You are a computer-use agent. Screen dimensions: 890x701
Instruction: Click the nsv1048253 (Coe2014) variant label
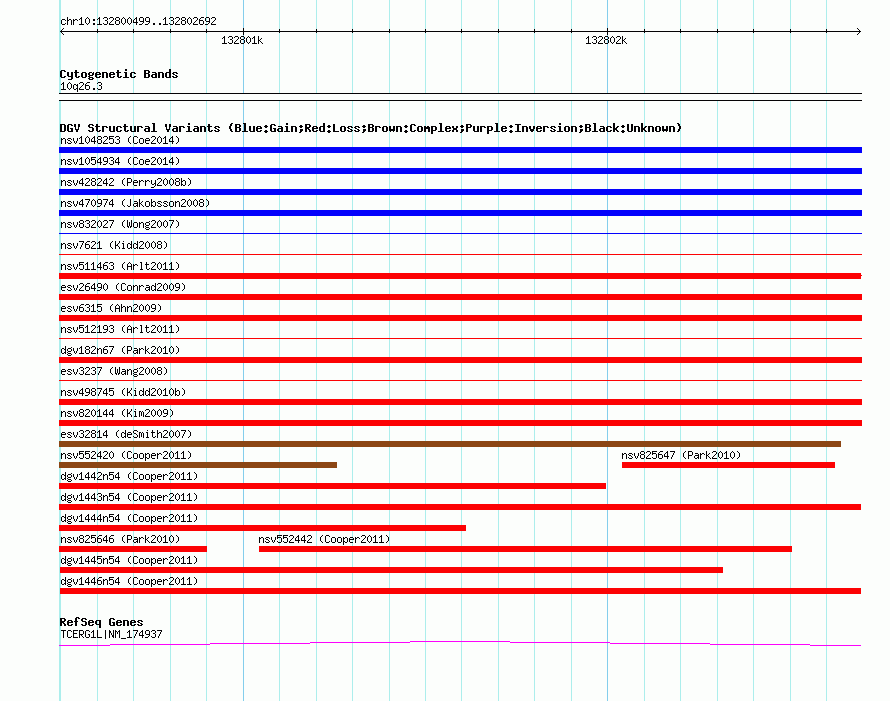click(x=120, y=140)
